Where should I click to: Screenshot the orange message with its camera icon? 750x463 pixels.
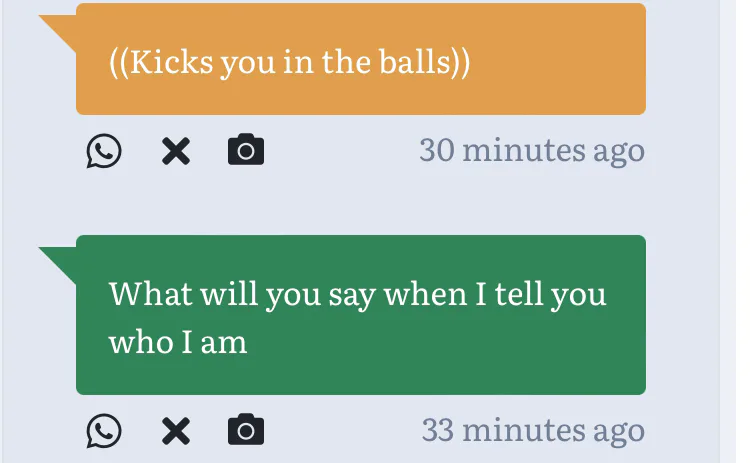click(246, 151)
